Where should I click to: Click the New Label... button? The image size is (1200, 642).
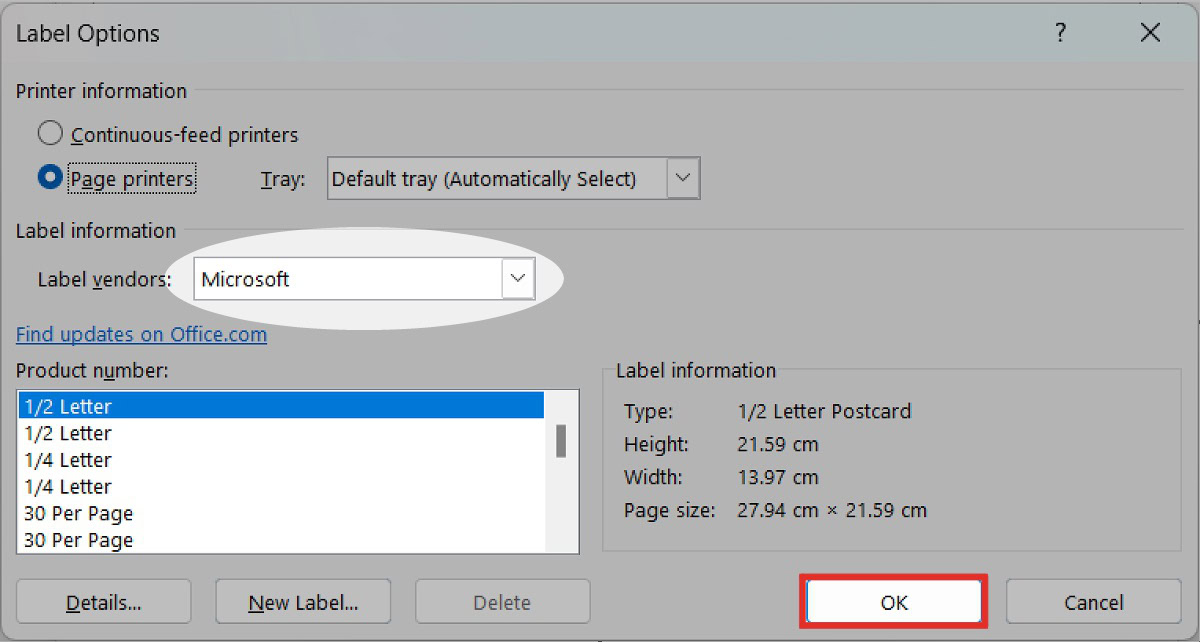[303, 602]
